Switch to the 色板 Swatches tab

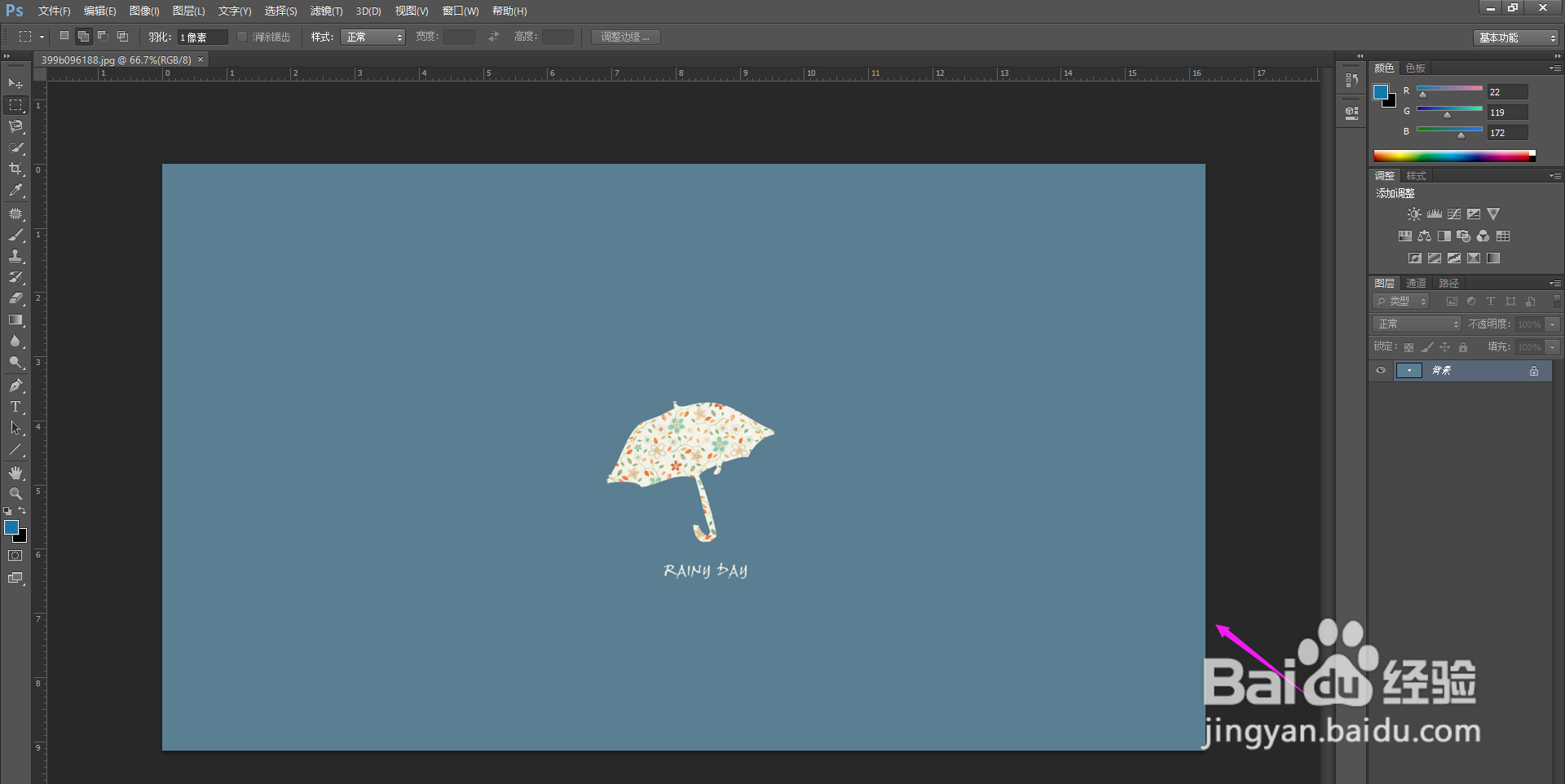click(x=1416, y=68)
